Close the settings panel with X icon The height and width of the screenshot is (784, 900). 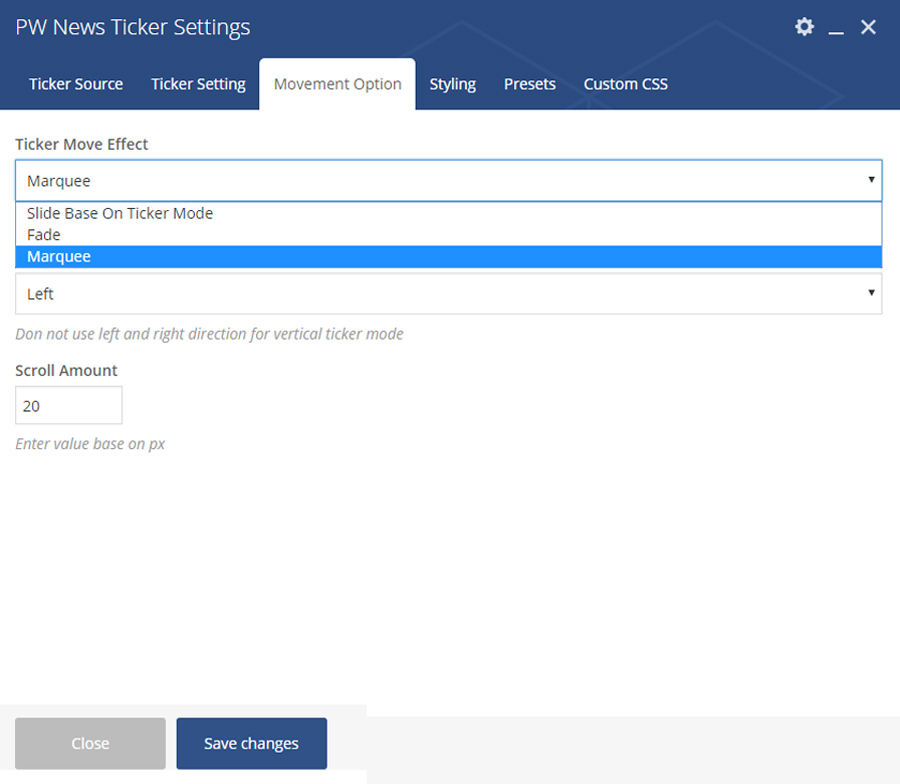click(x=868, y=27)
